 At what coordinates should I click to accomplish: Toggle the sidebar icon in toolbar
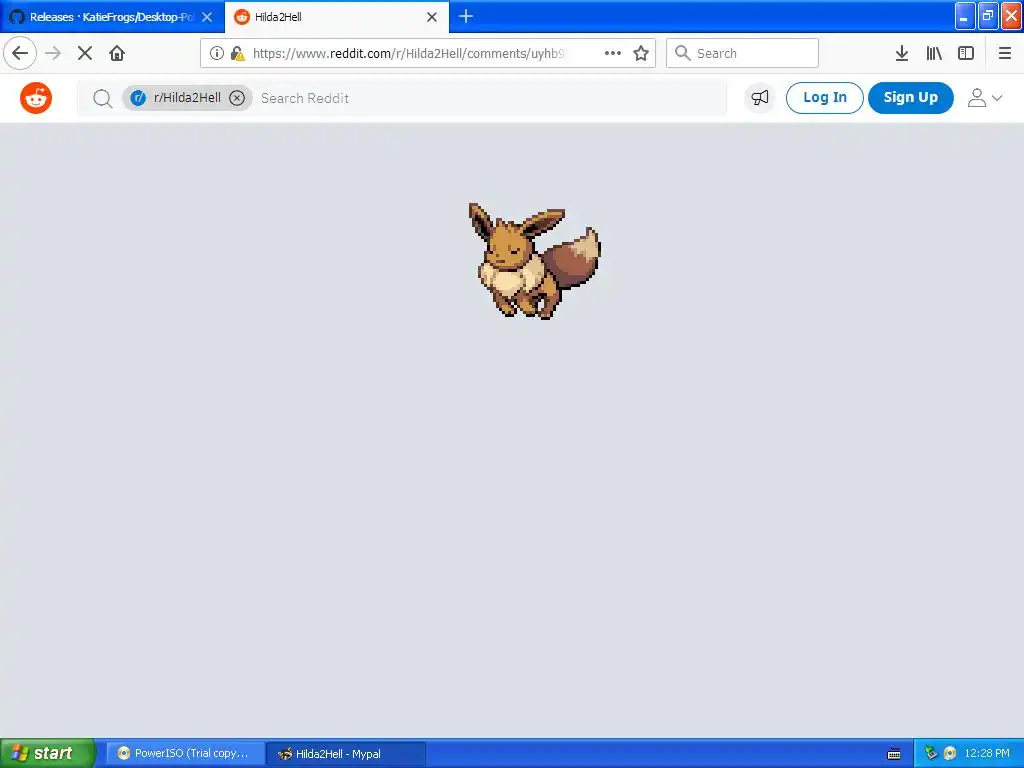966,53
